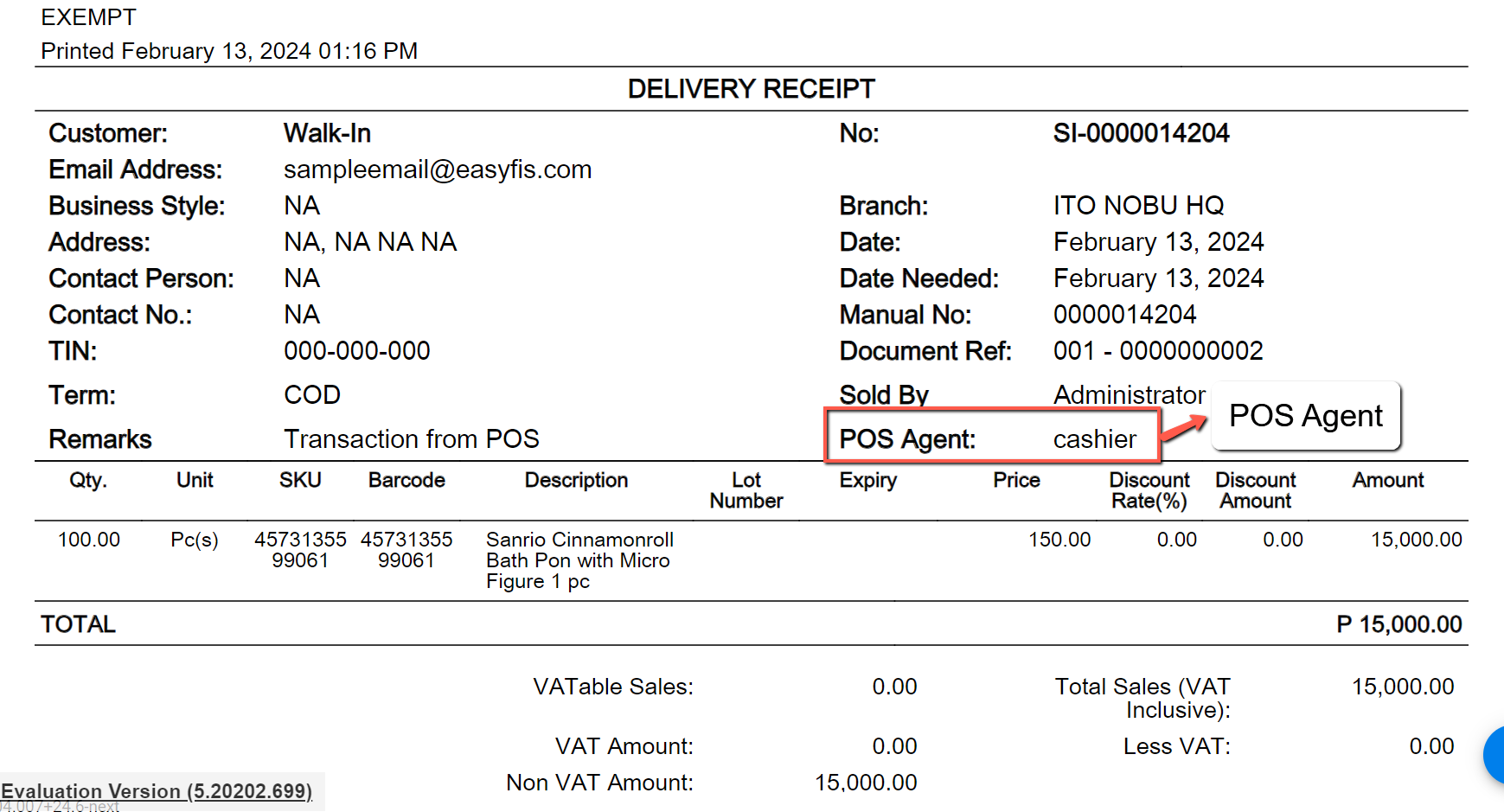This screenshot has width=1504, height=812.
Task: Click the TOTAL amount P 15,000.00
Action: [1398, 624]
